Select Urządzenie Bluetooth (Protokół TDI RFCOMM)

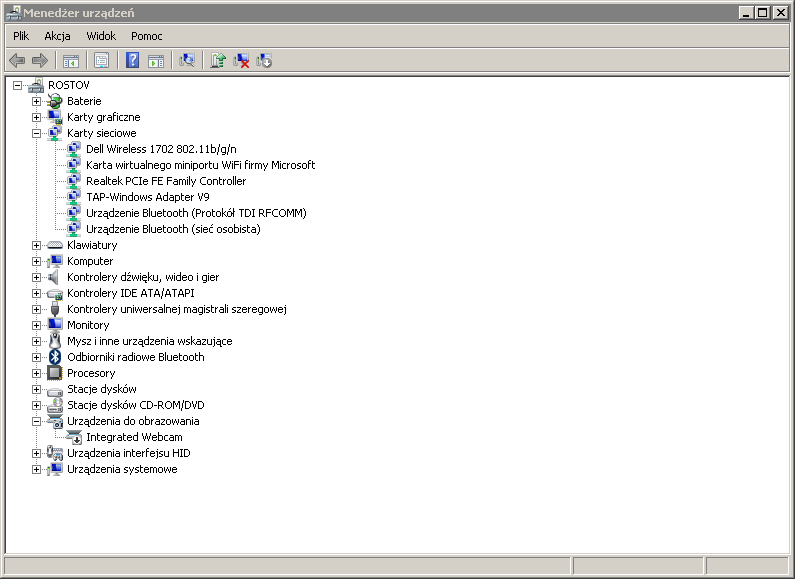[x=196, y=213]
